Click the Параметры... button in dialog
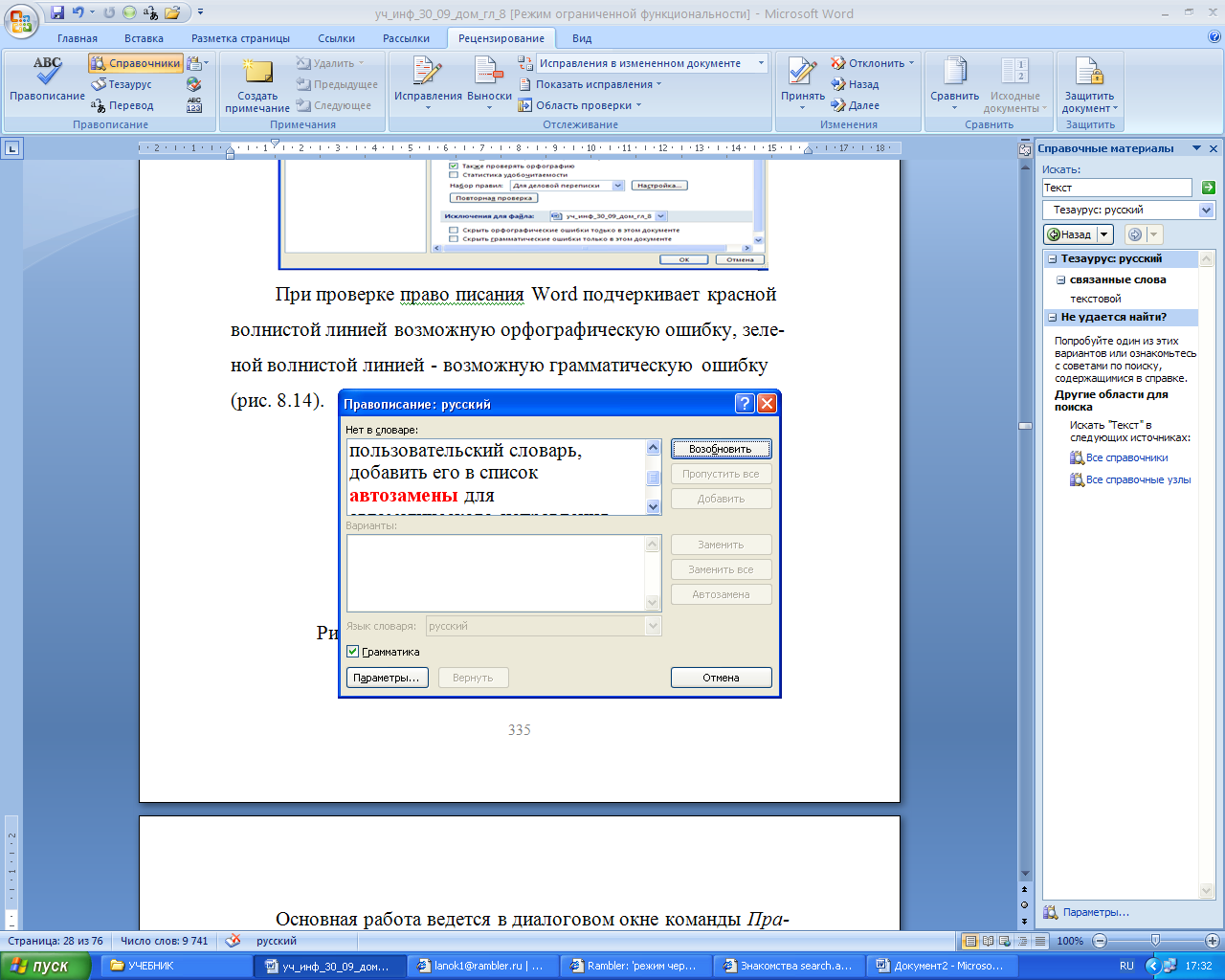The image size is (1225, 980). [x=387, y=678]
